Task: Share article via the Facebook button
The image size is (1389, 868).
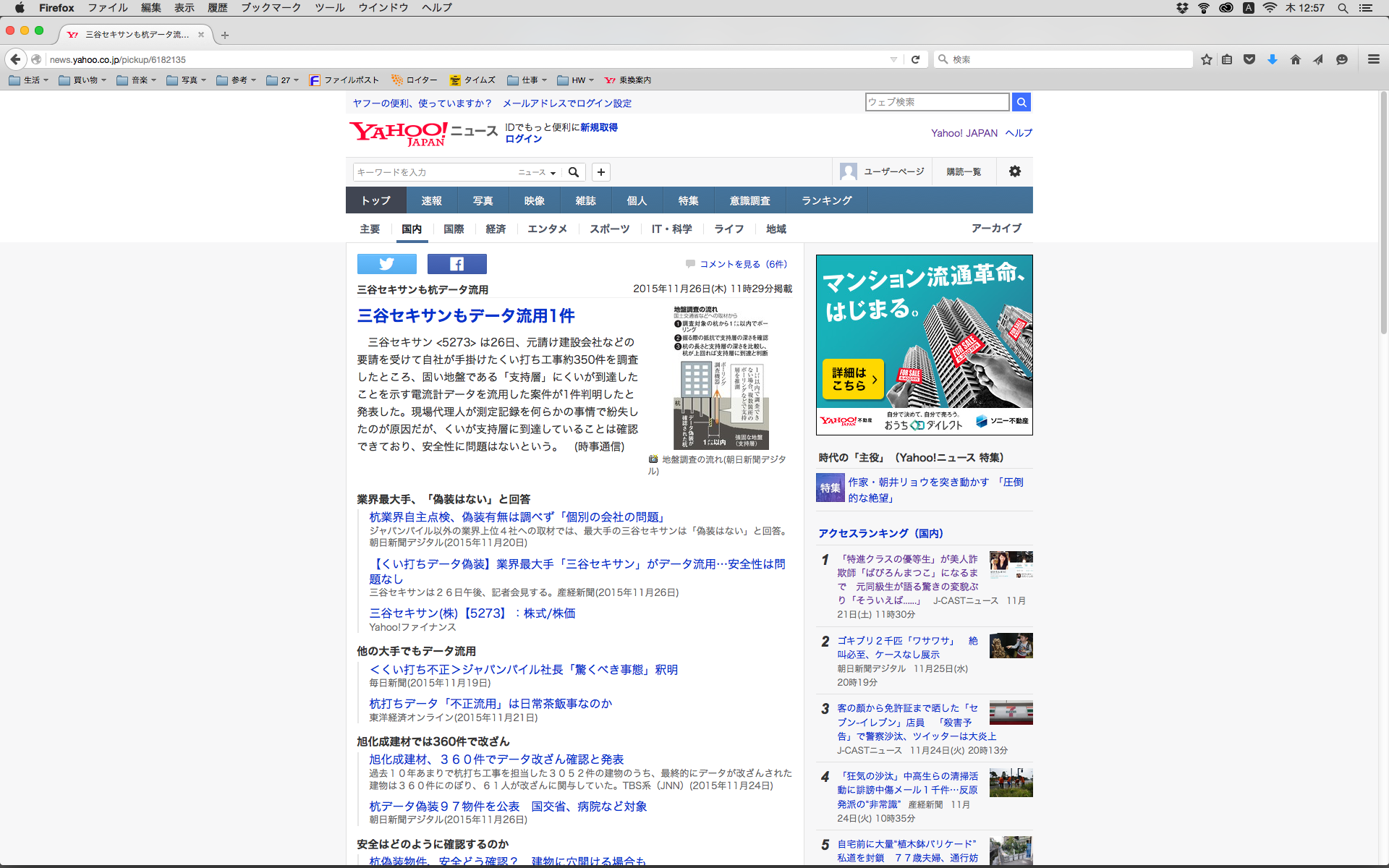Action: (x=456, y=264)
